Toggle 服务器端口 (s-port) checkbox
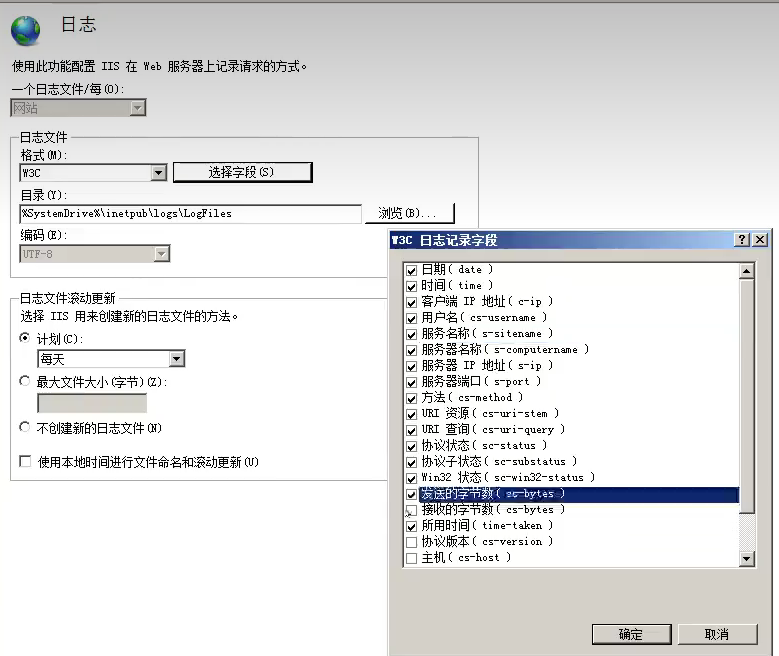The image size is (779, 656). 411,383
